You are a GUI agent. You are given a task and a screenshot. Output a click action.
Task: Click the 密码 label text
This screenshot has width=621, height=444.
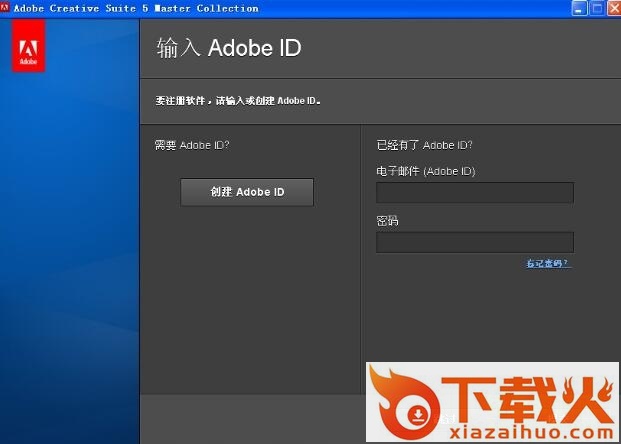tap(387, 220)
